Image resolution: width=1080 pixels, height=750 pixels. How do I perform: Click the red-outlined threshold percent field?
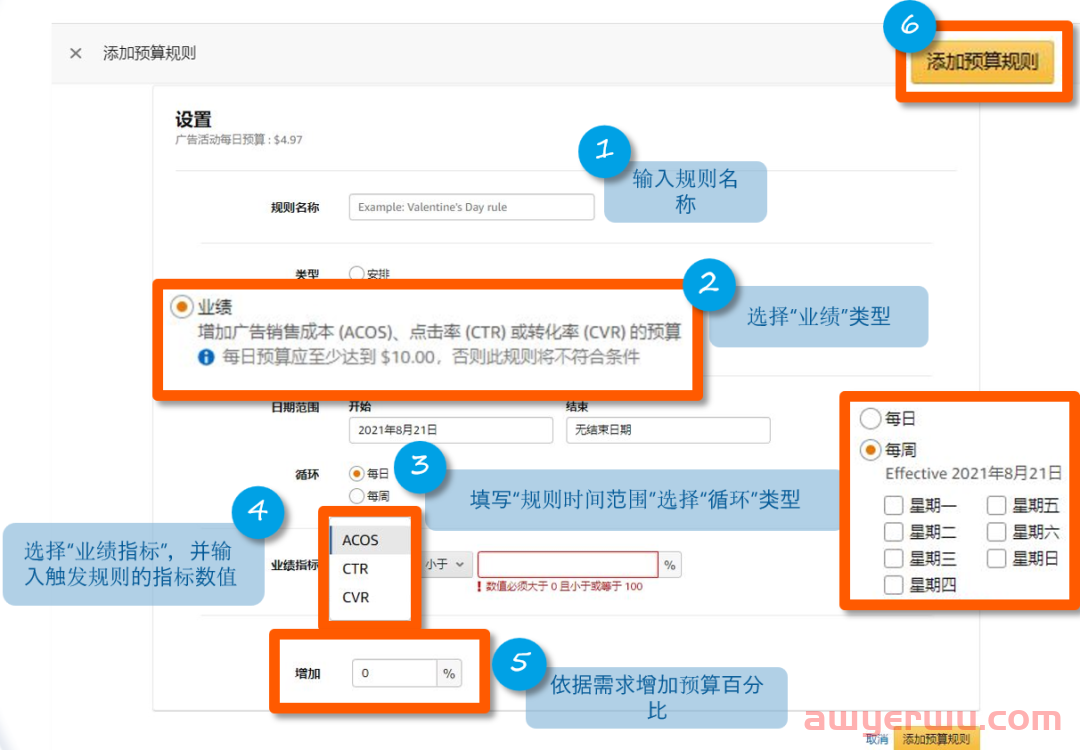coord(568,565)
